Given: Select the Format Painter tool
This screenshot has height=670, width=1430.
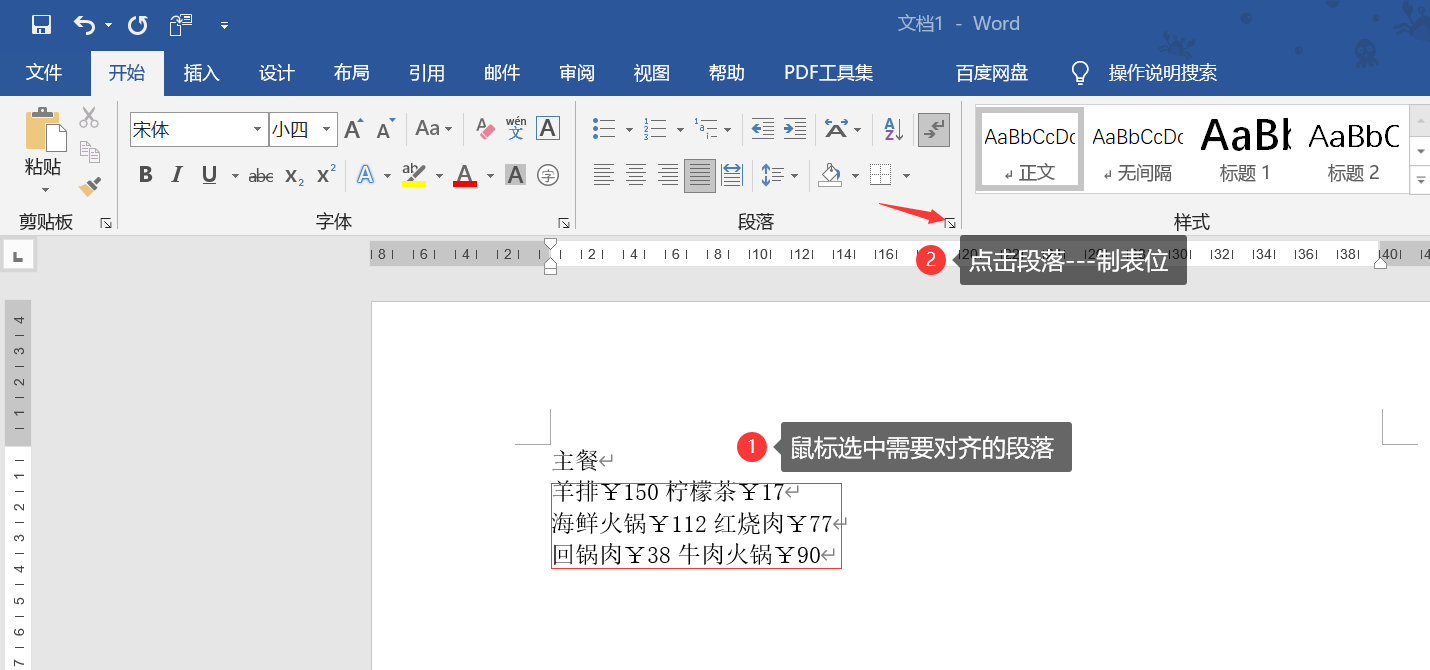Looking at the screenshot, I should [89, 186].
